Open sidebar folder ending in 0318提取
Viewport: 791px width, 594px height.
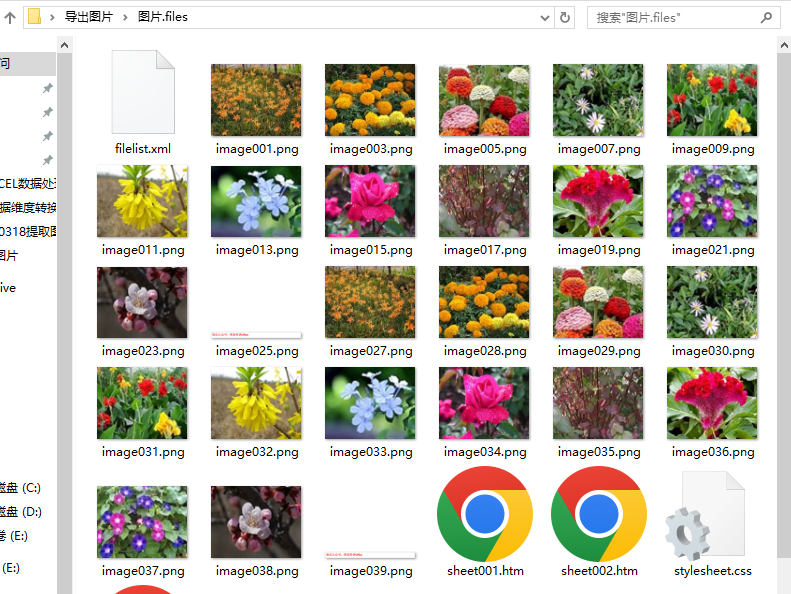pos(28,231)
